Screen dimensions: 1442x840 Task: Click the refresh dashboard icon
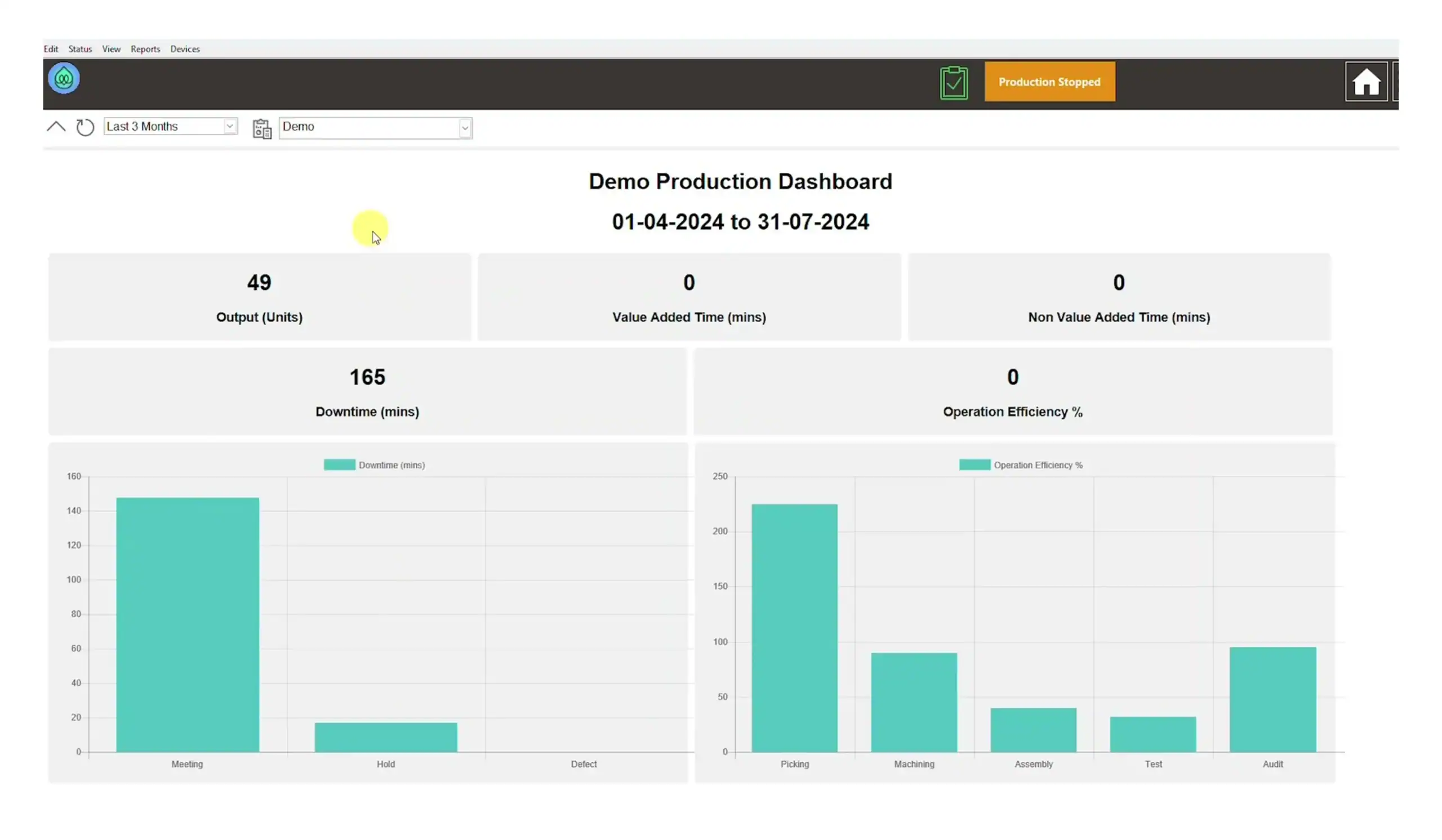pyautogui.click(x=84, y=127)
